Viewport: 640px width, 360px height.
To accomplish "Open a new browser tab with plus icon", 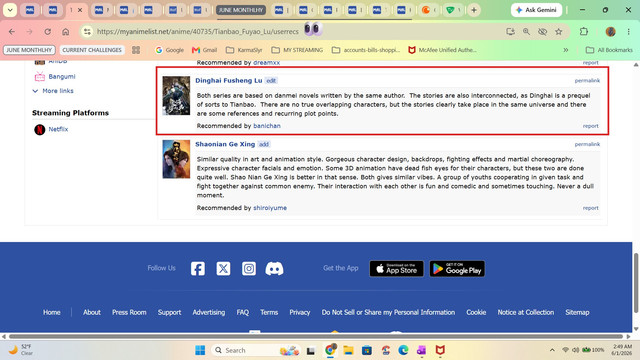I will pos(474,10).
